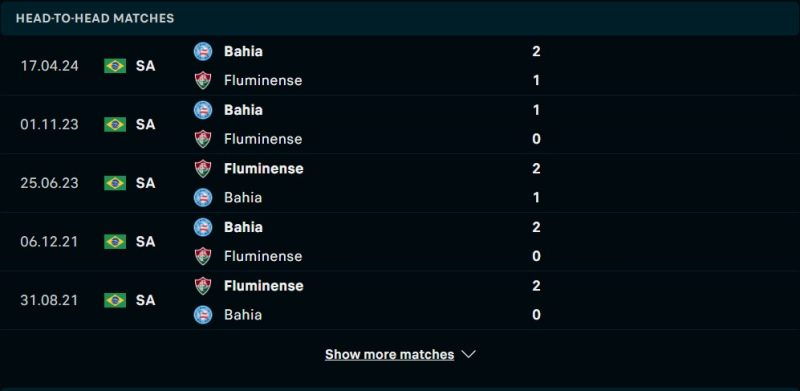The image size is (800, 391).
Task: Click Bahia crest in 31.08.21 match
Action: click(203, 314)
